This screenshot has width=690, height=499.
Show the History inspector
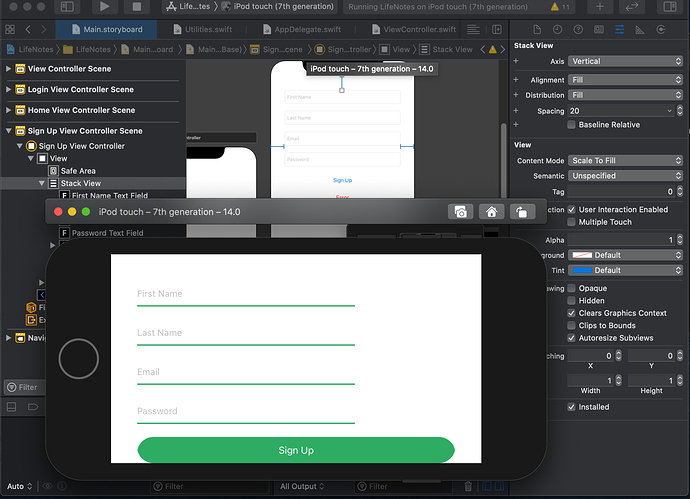558,29
